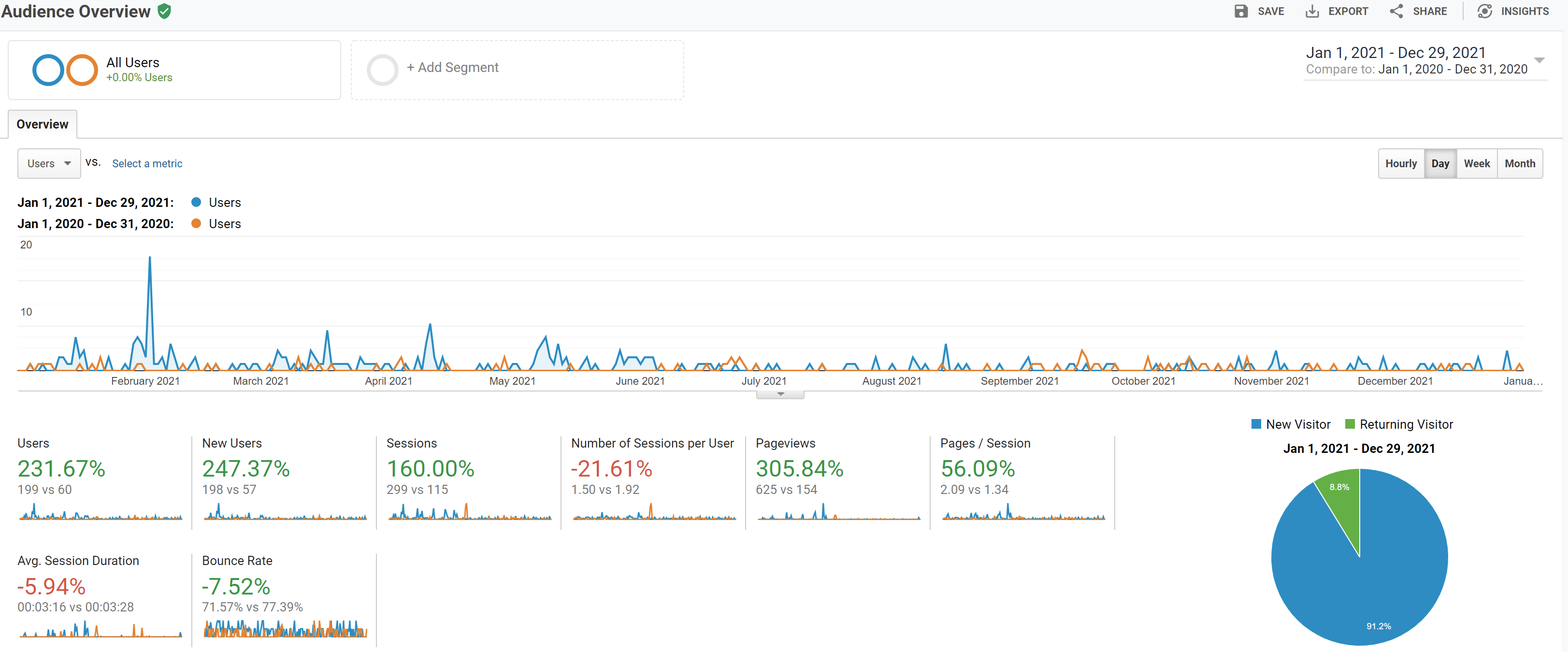The image size is (1568, 652).
Task: Open Insights via its circular icon
Action: 1484,11
